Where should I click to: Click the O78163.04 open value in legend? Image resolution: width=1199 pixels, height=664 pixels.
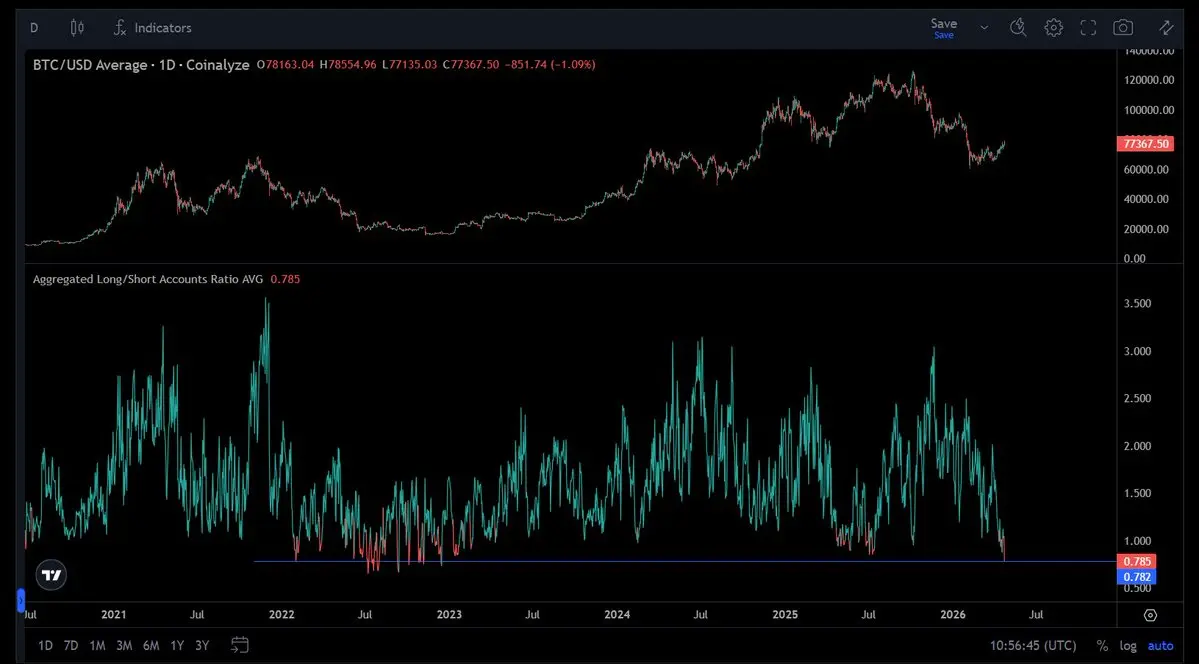click(x=285, y=65)
